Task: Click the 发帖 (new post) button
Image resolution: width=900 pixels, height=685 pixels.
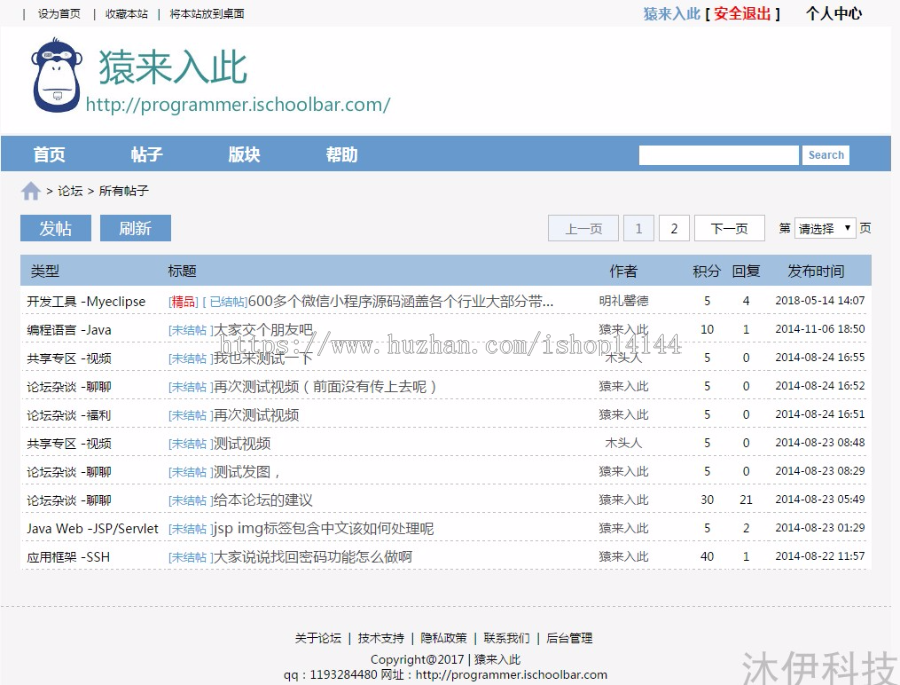Action: click(55, 228)
